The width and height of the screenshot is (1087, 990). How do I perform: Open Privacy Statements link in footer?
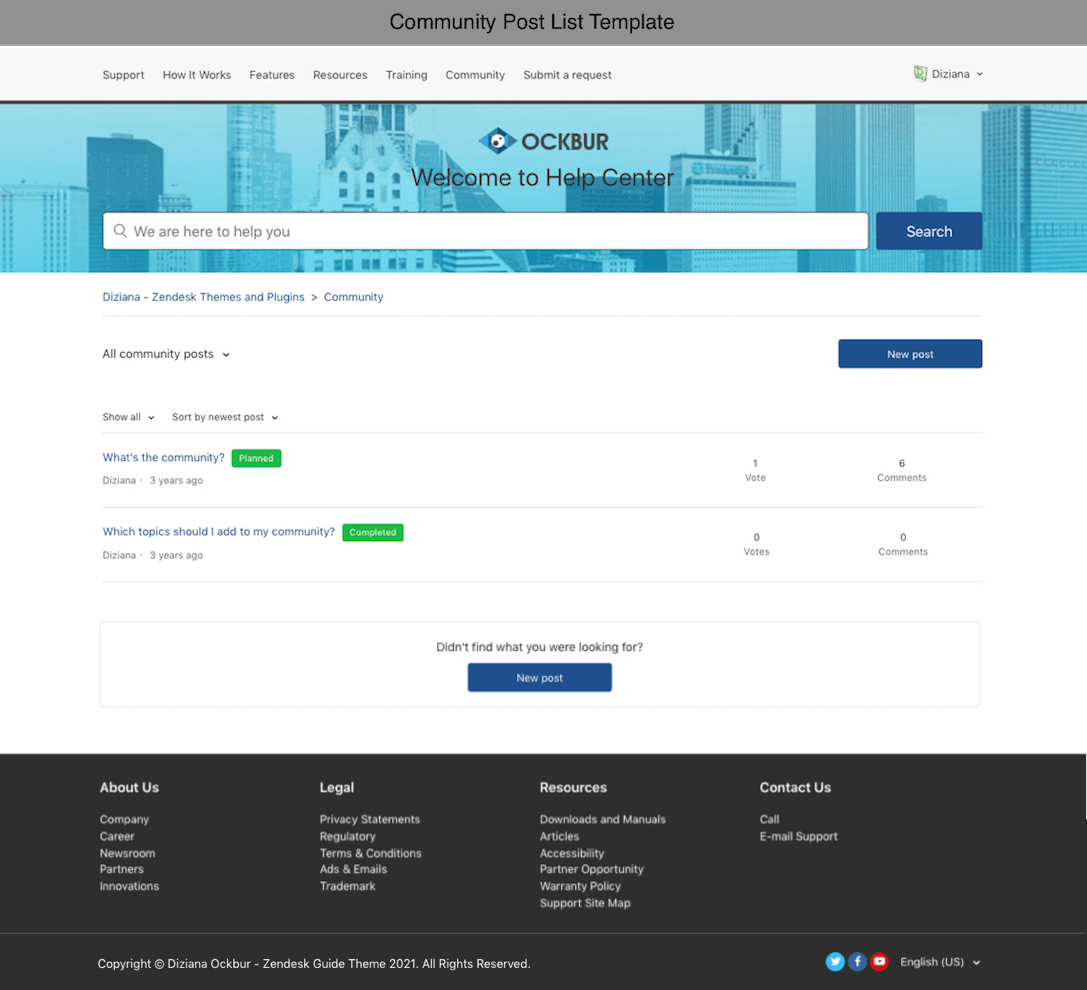coord(370,819)
